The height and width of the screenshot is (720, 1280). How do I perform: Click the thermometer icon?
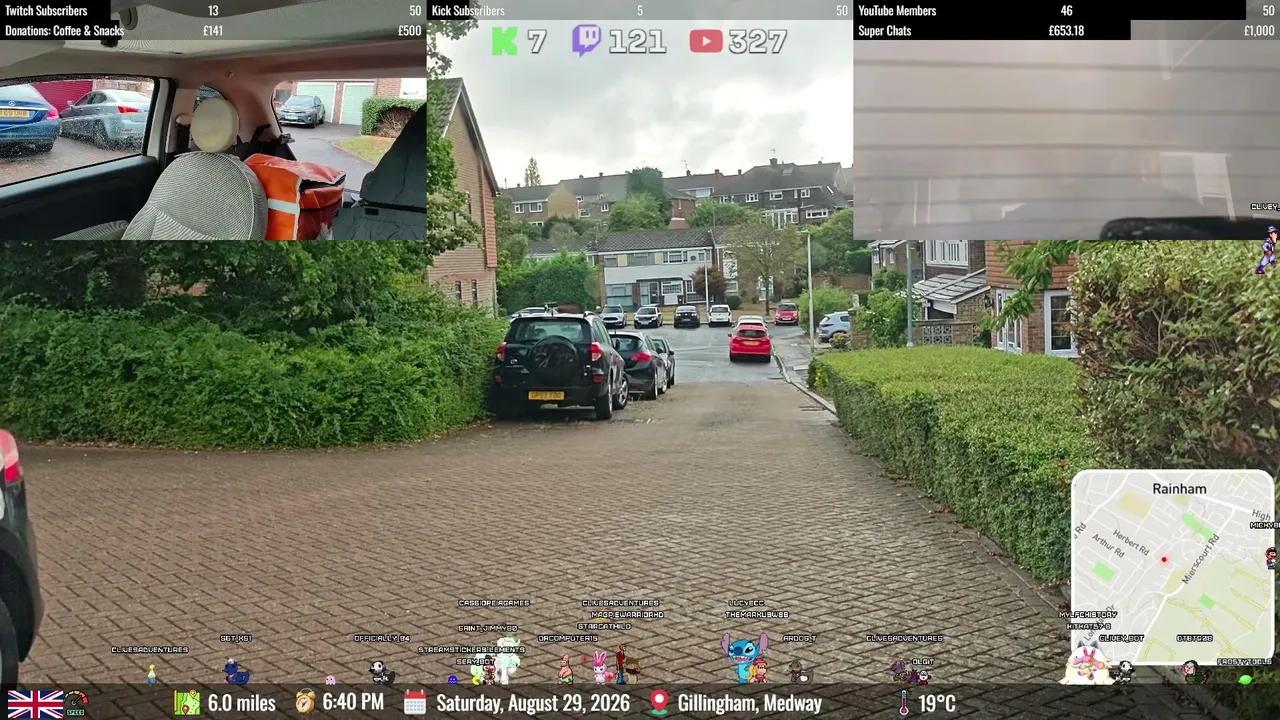[904, 703]
